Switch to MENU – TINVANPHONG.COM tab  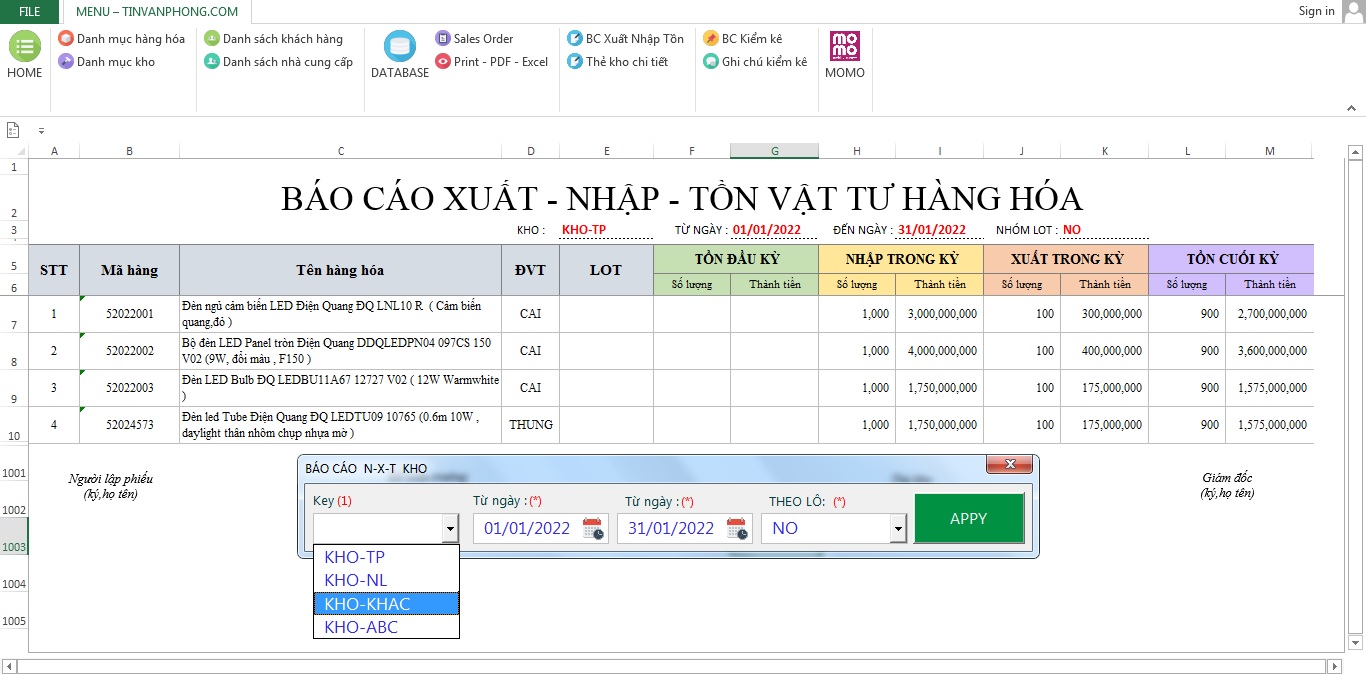point(157,12)
